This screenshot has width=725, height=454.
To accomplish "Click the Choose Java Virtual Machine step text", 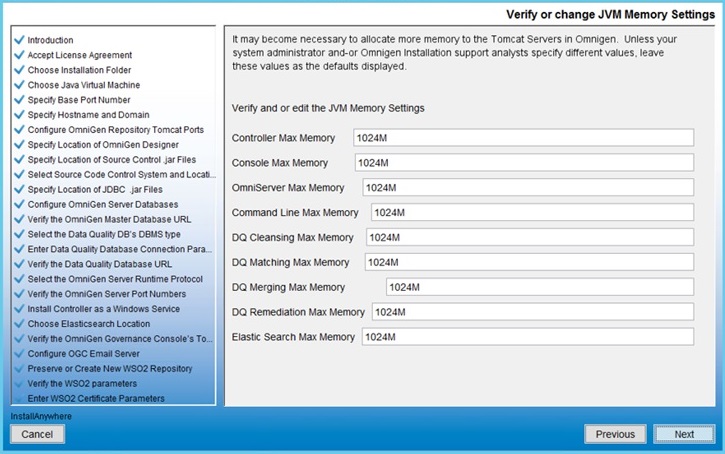I will click(84, 85).
